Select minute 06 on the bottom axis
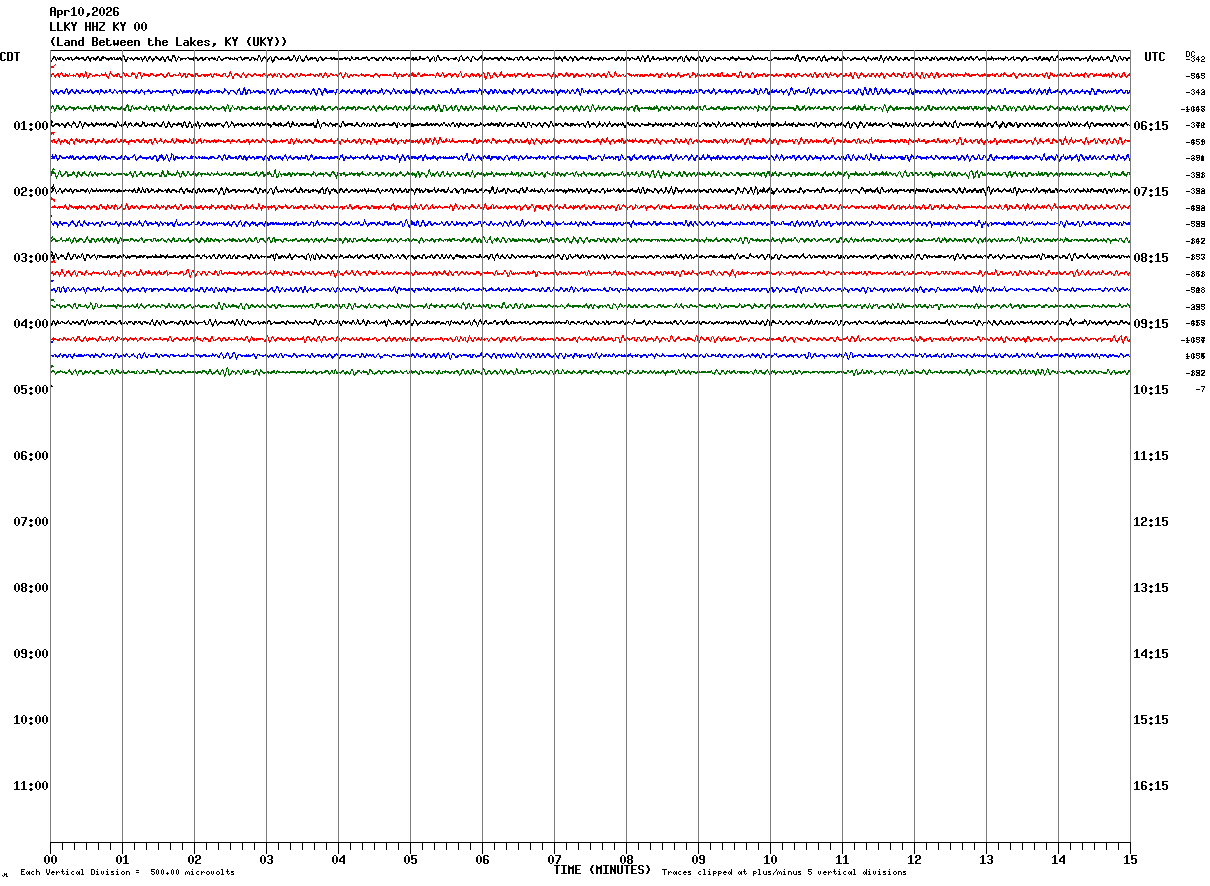This screenshot has width=1210, height=886. pos(482,860)
